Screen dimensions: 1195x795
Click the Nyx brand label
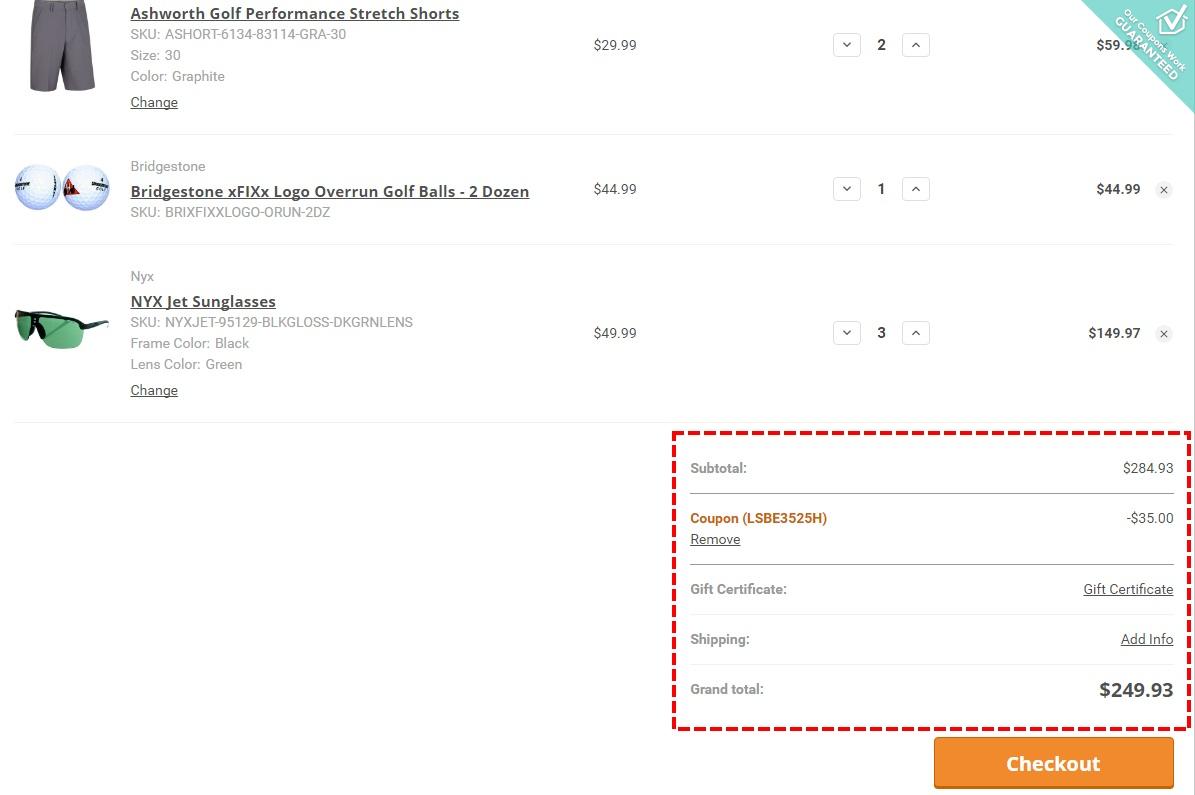142,277
